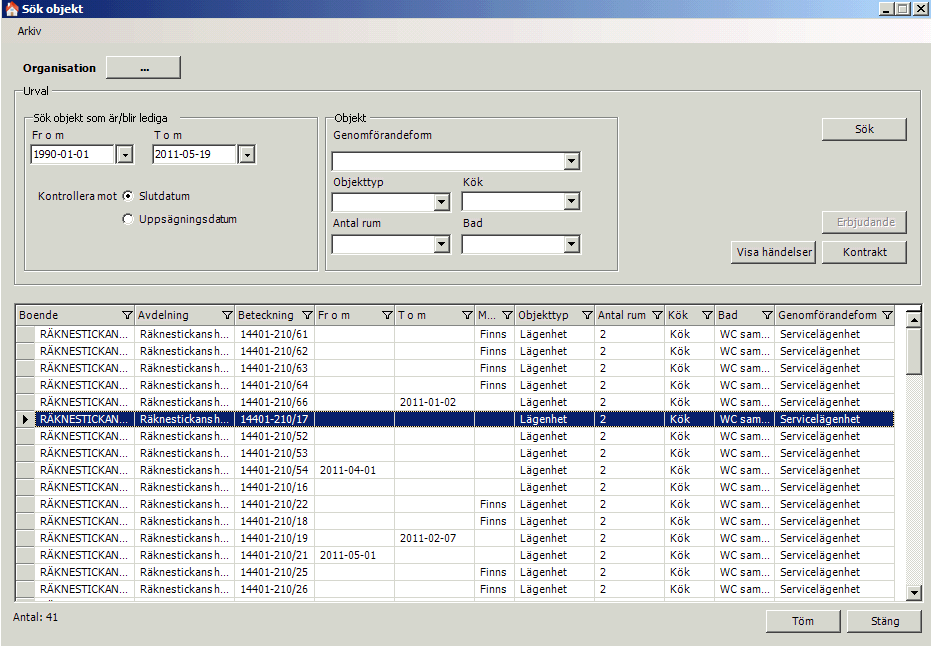Open the filter icon on Tom column header

(x=467, y=315)
